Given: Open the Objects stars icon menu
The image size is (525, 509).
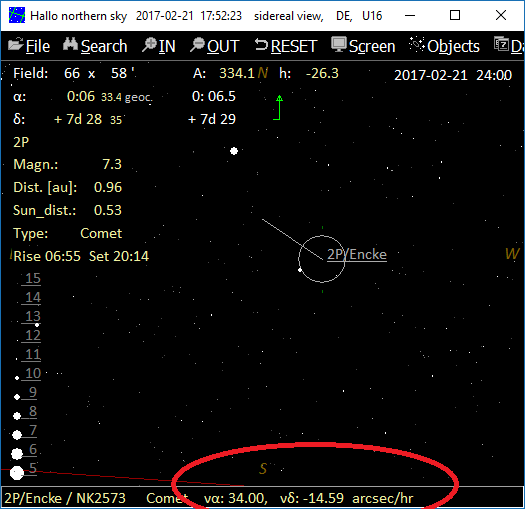Looking at the screenshot, I should 417,45.
